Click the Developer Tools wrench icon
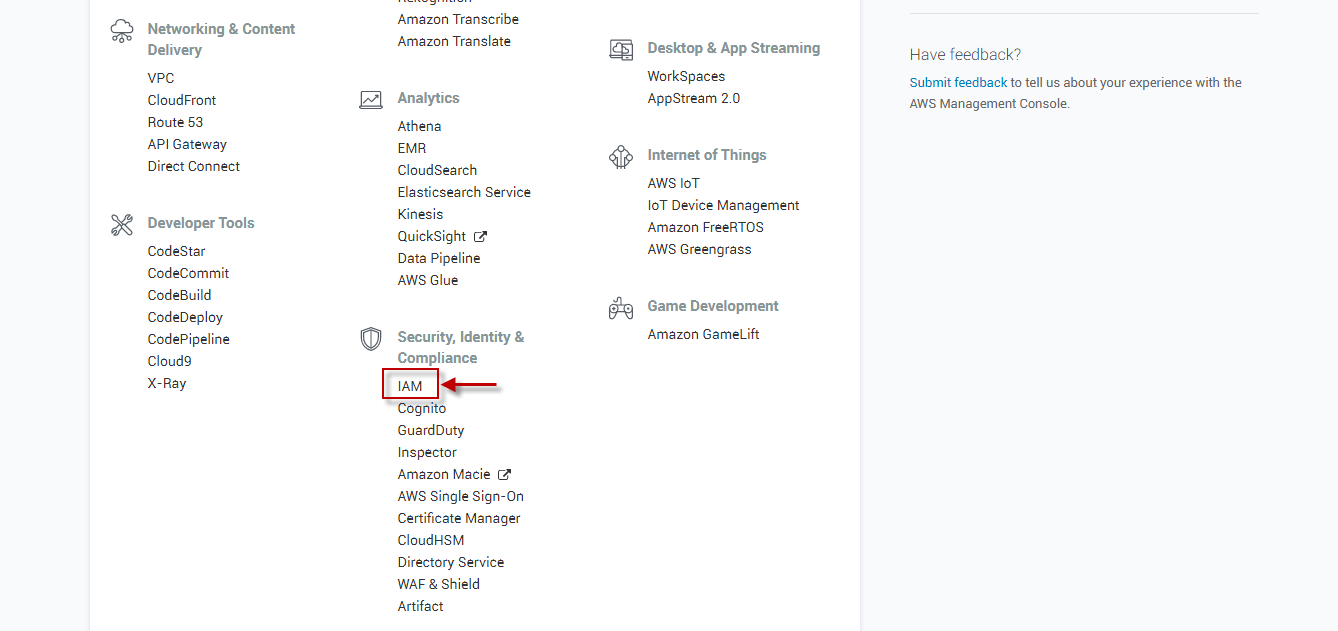The height and width of the screenshot is (631, 1338). [x=122, y=225]
